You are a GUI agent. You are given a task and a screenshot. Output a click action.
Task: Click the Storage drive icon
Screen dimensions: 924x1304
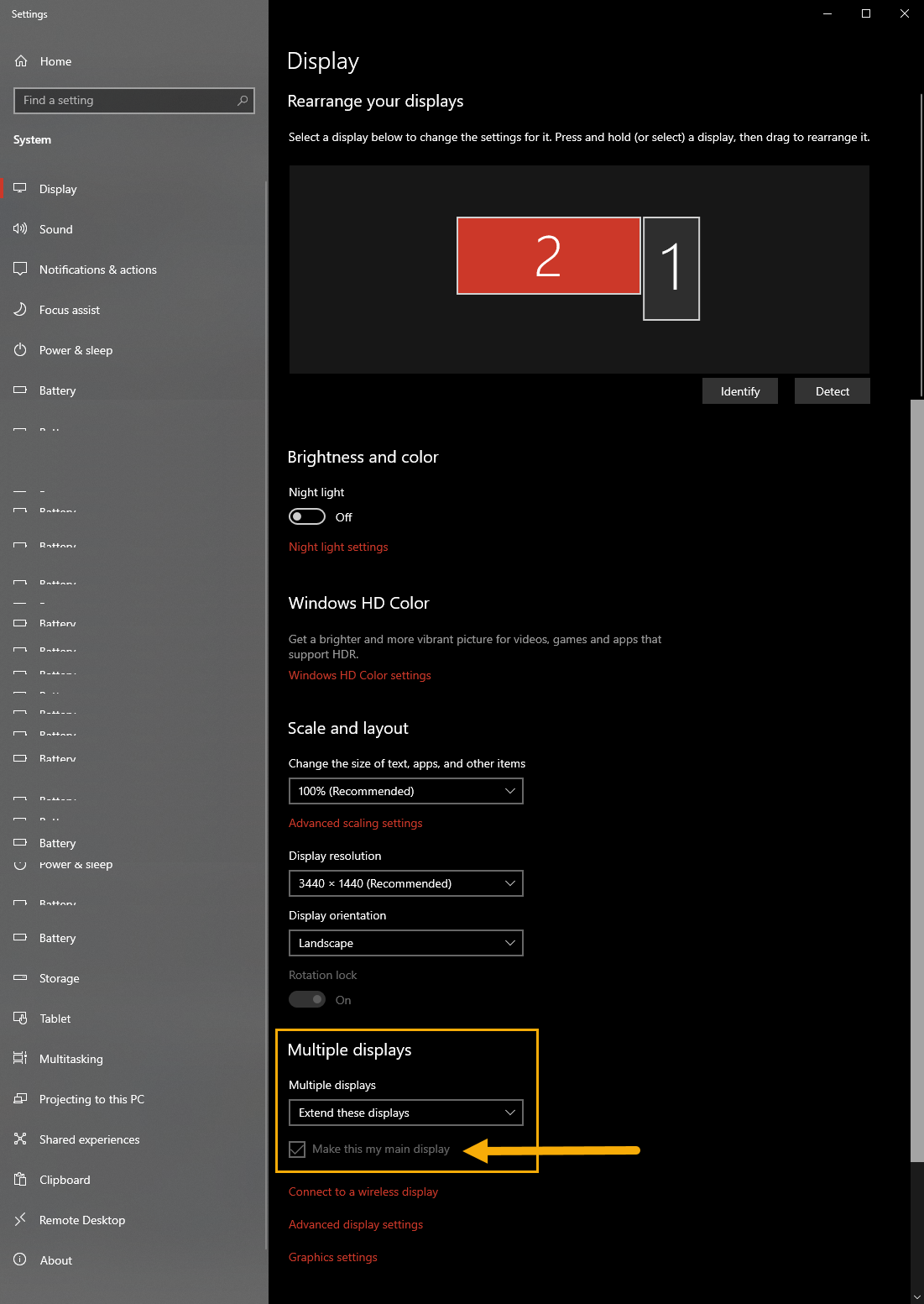click(20, 978)
